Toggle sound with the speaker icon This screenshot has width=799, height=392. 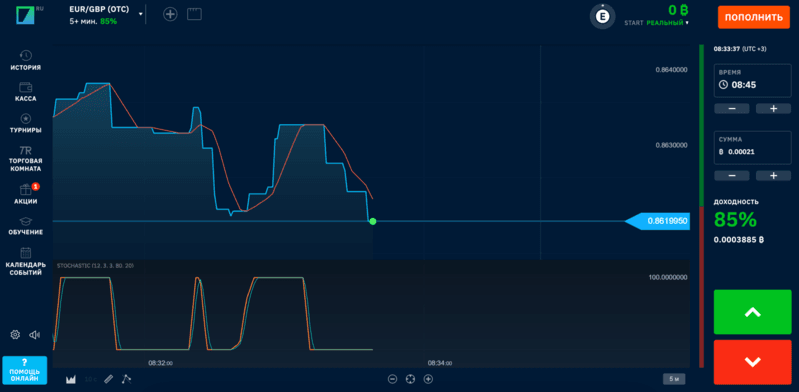(34, 334)
